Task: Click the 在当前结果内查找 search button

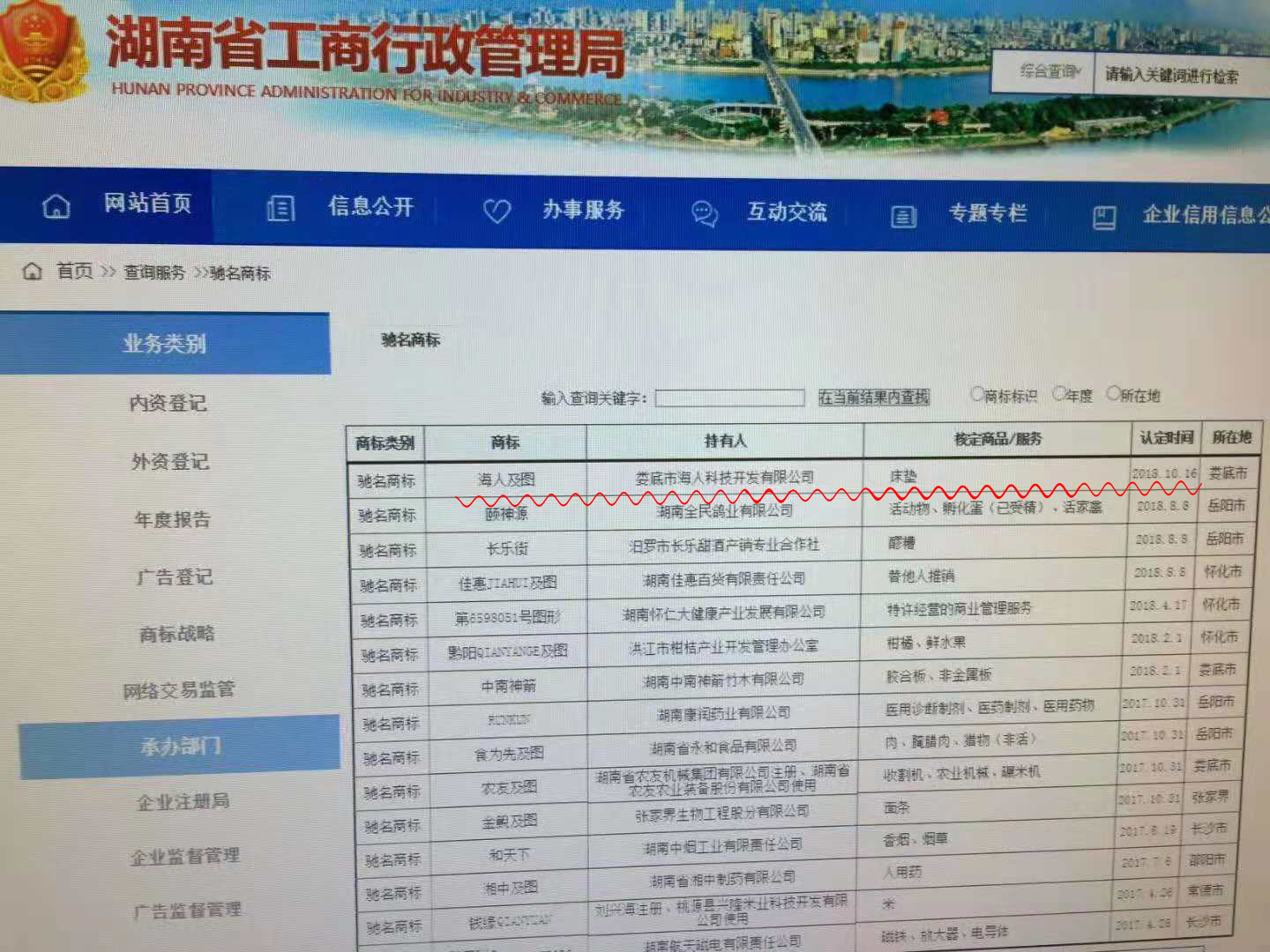Action: click(874, 398)
